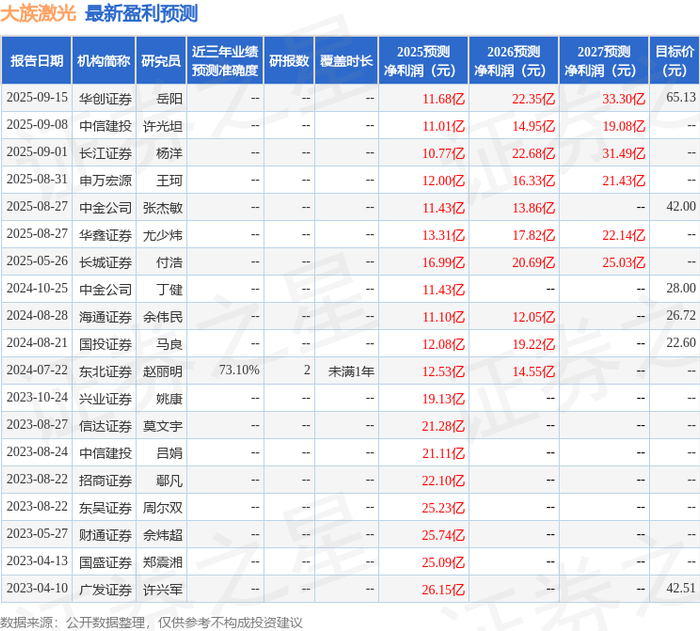The image size is (700, 631).
Task: Click institution 长城证券
Action: [105, 262]
